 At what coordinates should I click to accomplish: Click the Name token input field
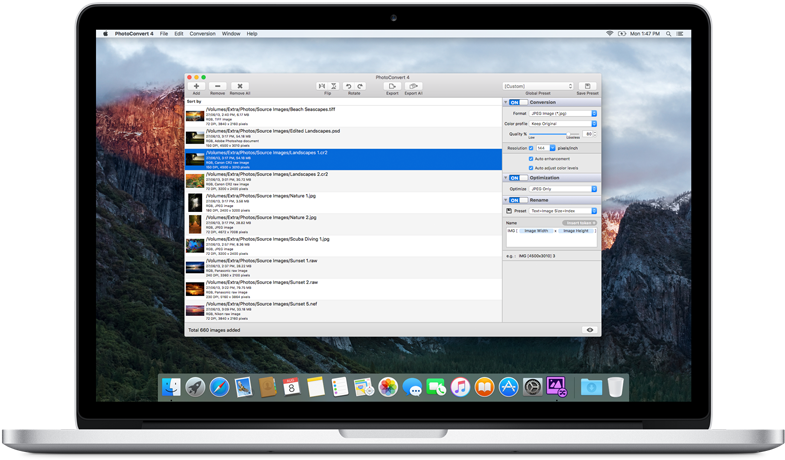(552, 237)
